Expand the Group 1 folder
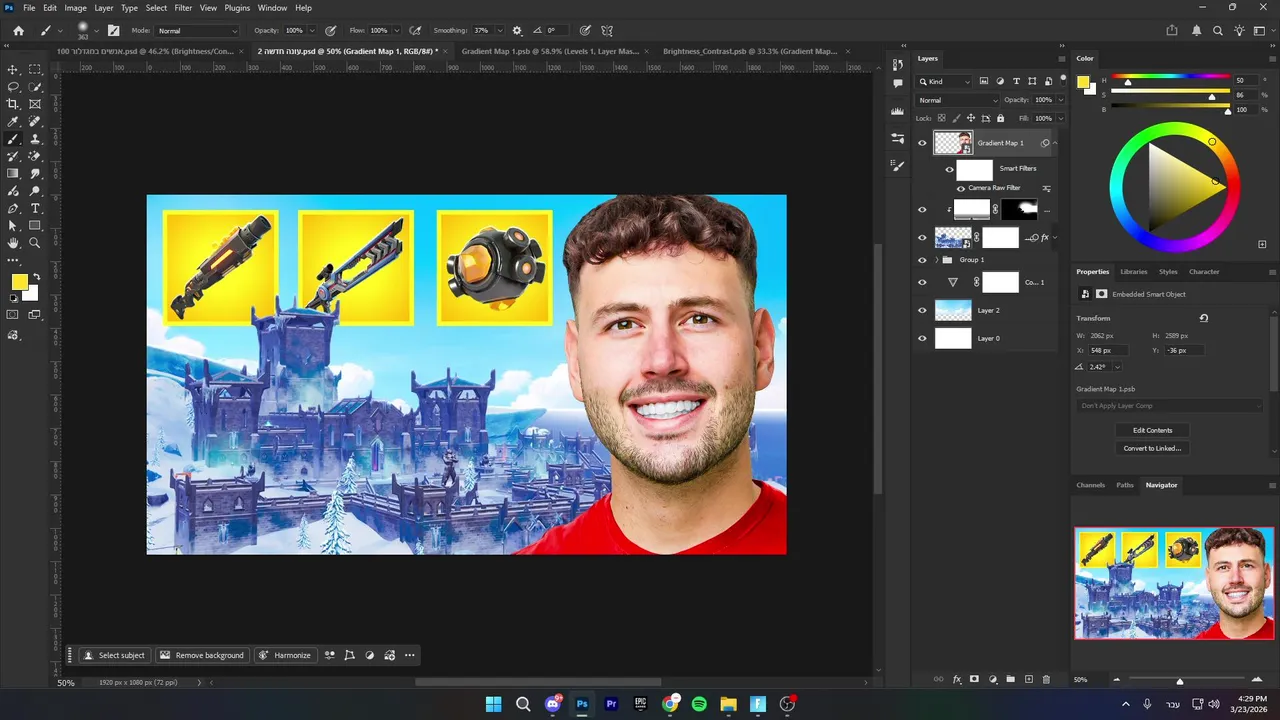 (x=936, y=260)
